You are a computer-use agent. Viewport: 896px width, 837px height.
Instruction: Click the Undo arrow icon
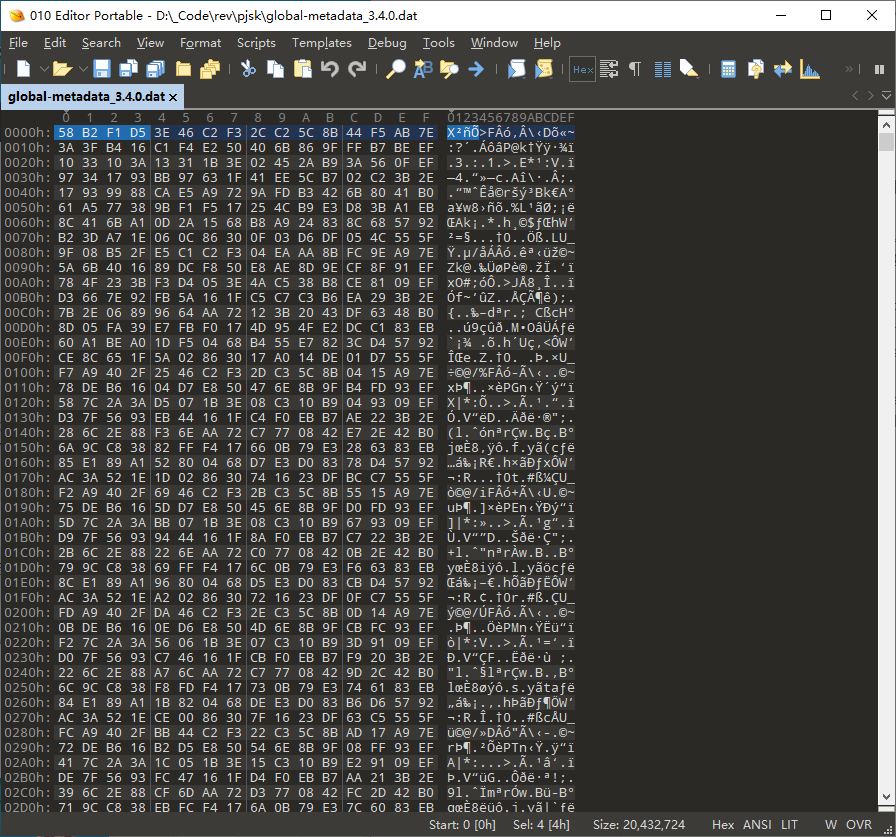point(330,69)
